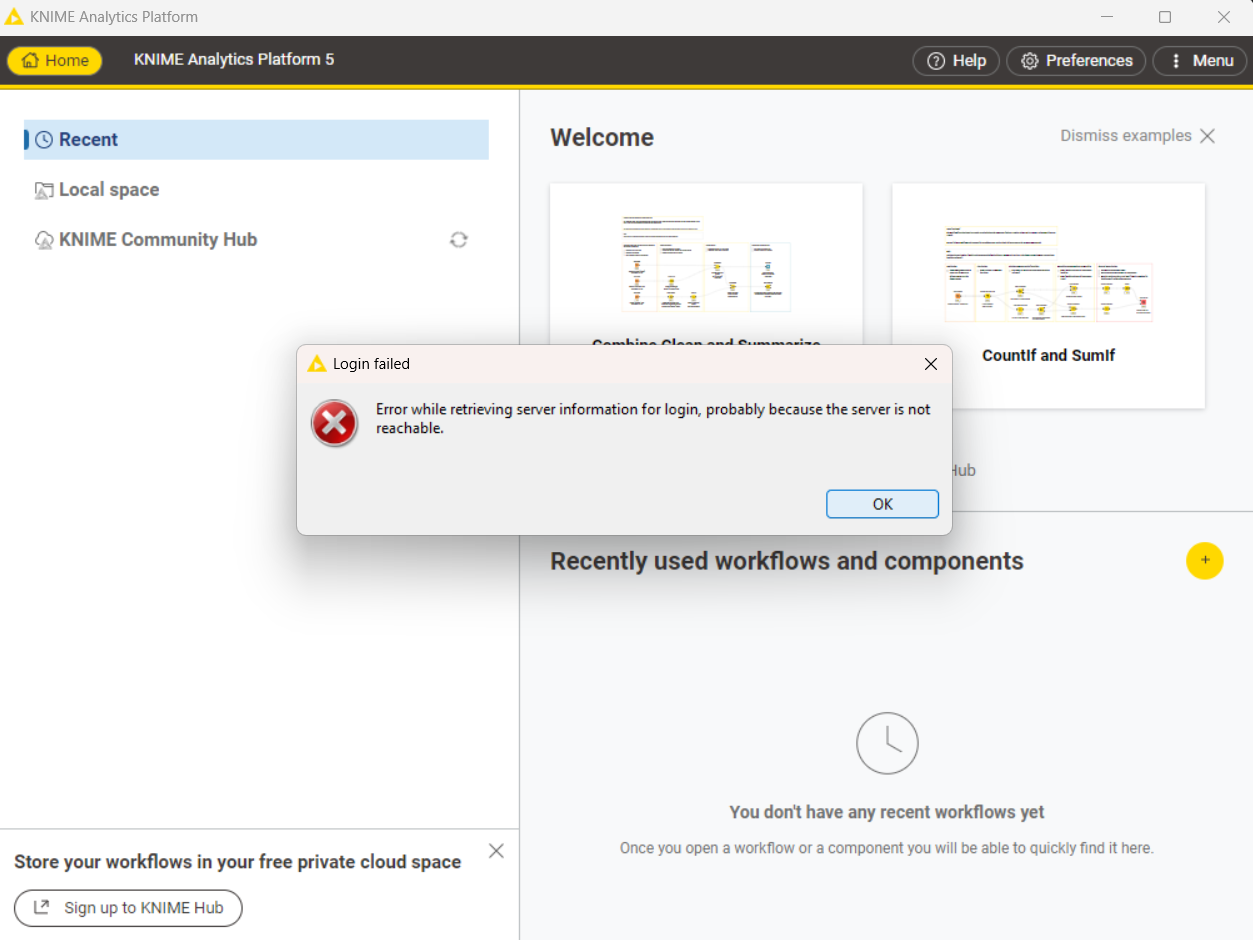Click the Local space computer icon

click(x=44, y=190)
